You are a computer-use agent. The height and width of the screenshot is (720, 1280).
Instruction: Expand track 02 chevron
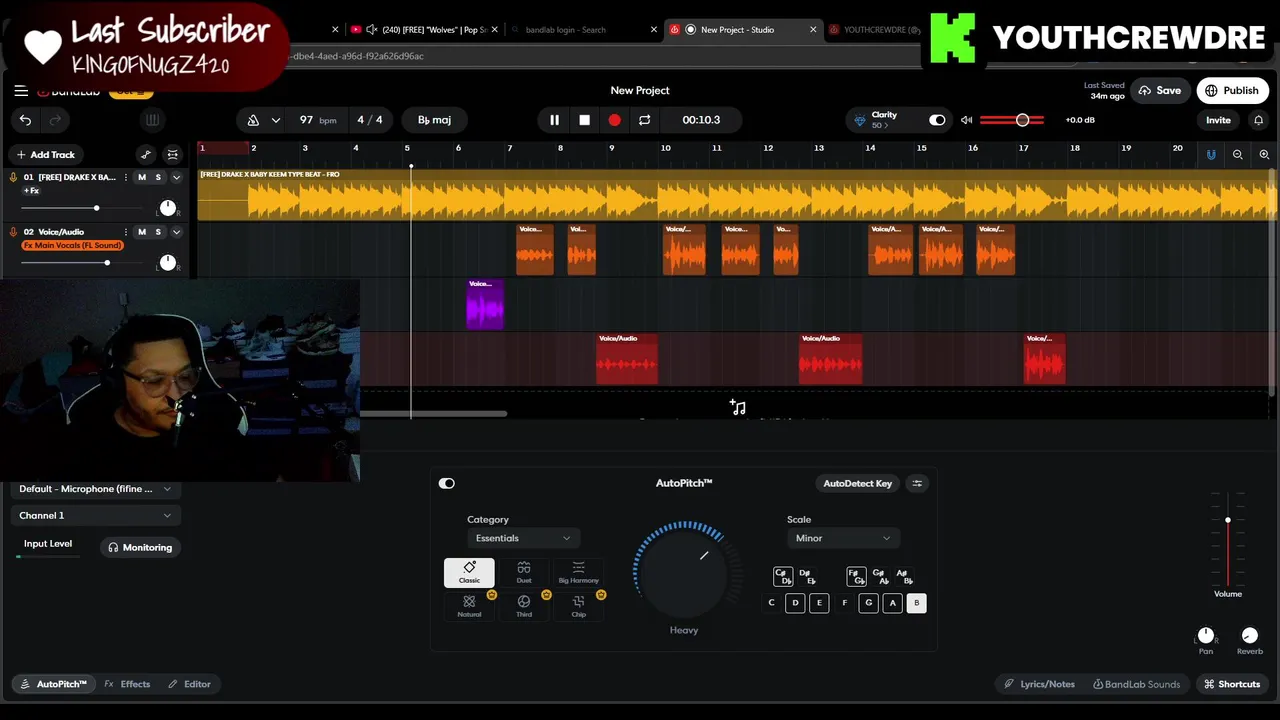tap(176, 232)
